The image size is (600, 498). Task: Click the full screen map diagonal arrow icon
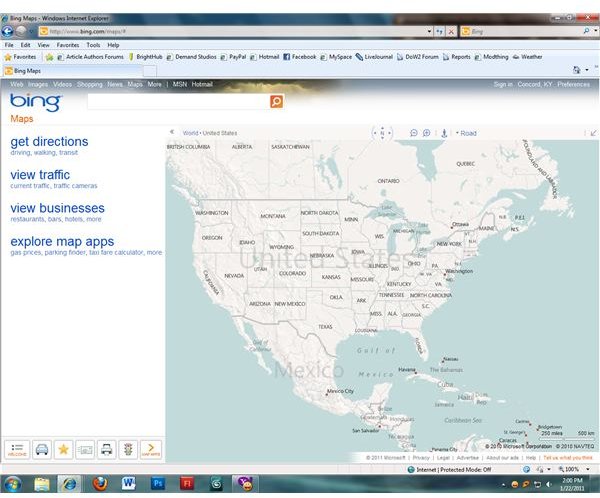click(593, 133)
